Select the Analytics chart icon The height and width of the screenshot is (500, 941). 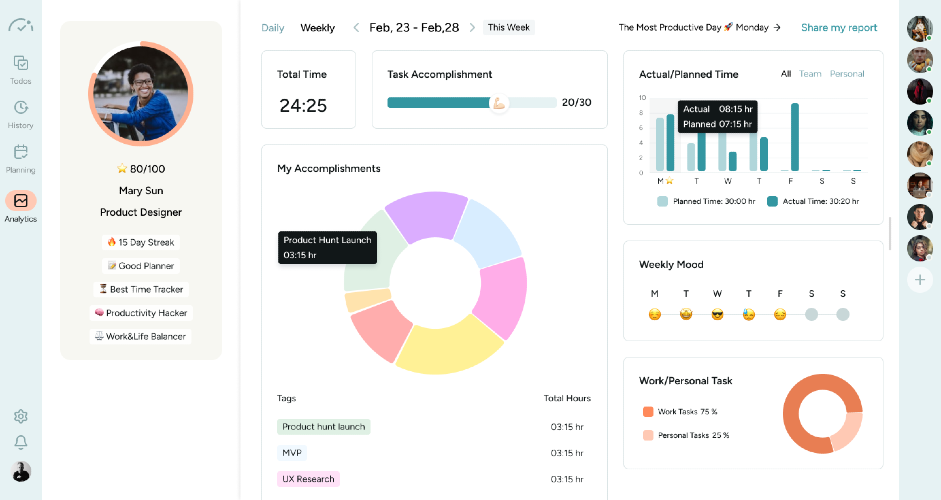(20, 201)
